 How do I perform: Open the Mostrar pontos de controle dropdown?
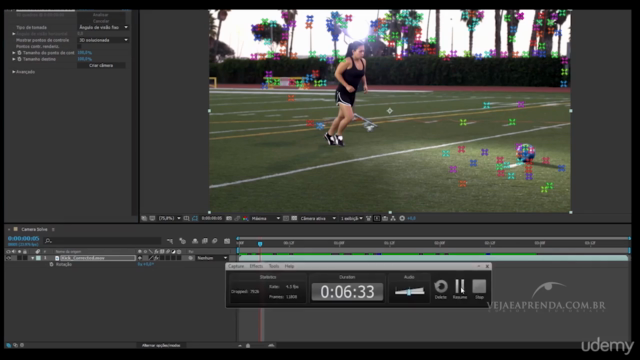(x=103, y=40)
